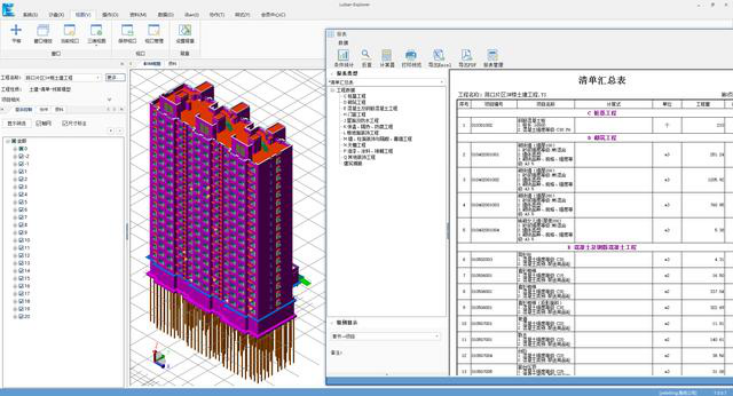Uncheck floor -1 in the floor tree
This screenshot has height=397, width=734.
(x=21, y=164)
